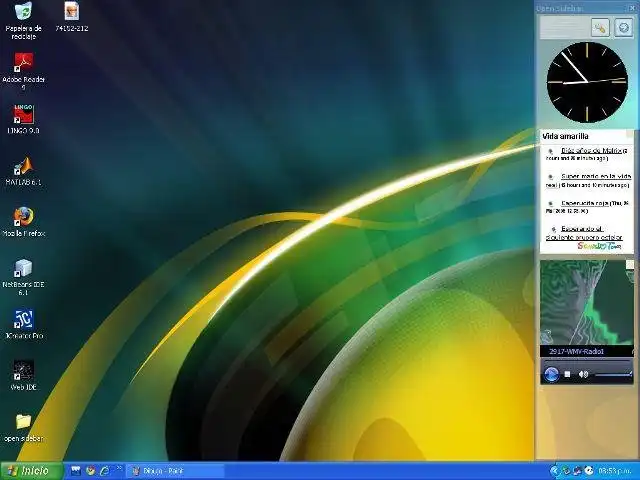
Task: Open the Inicio start menu
Action: [x=31, y=471]
